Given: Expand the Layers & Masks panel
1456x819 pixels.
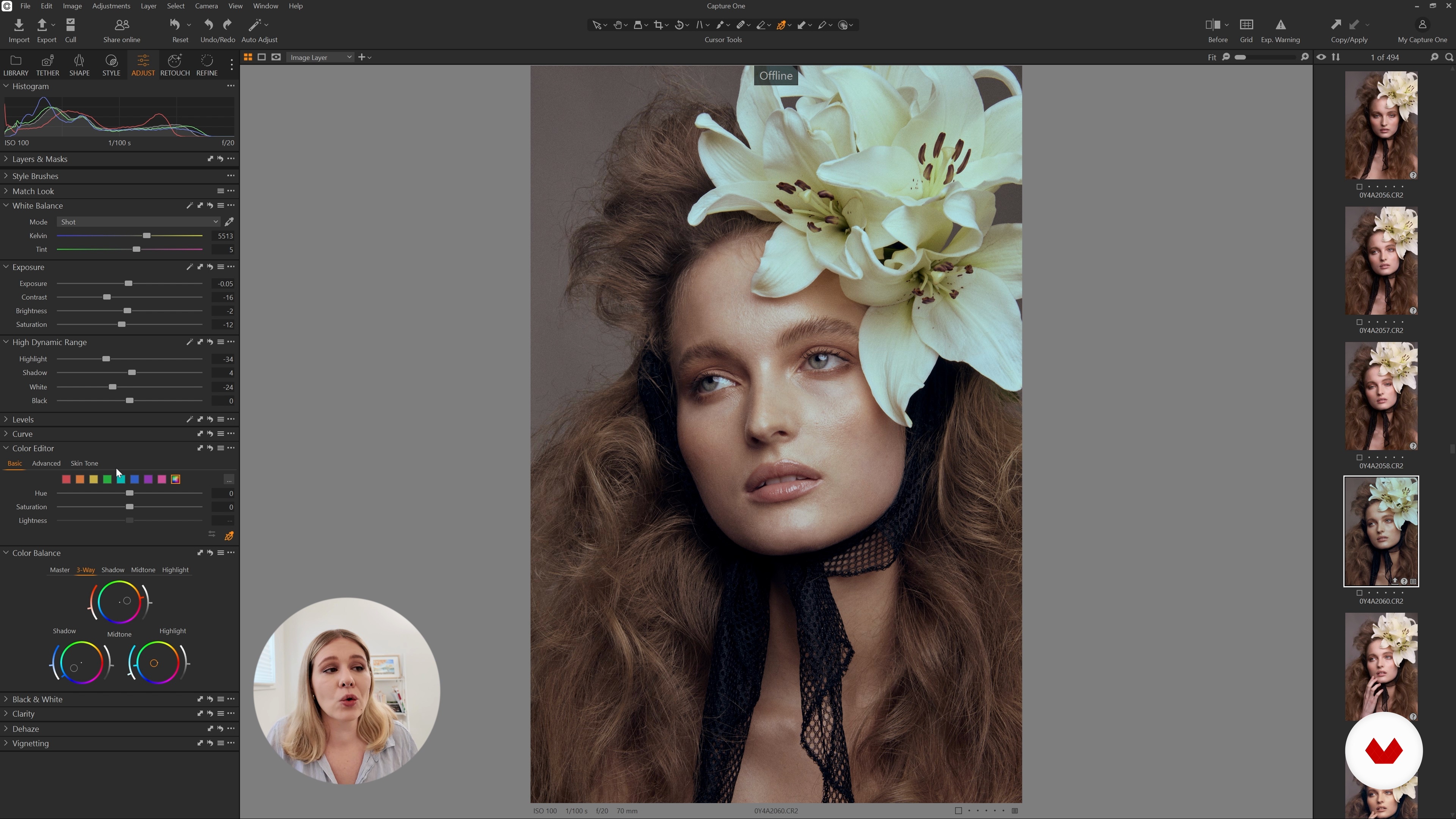Looking at the screenshot, I should pos(6,159).
